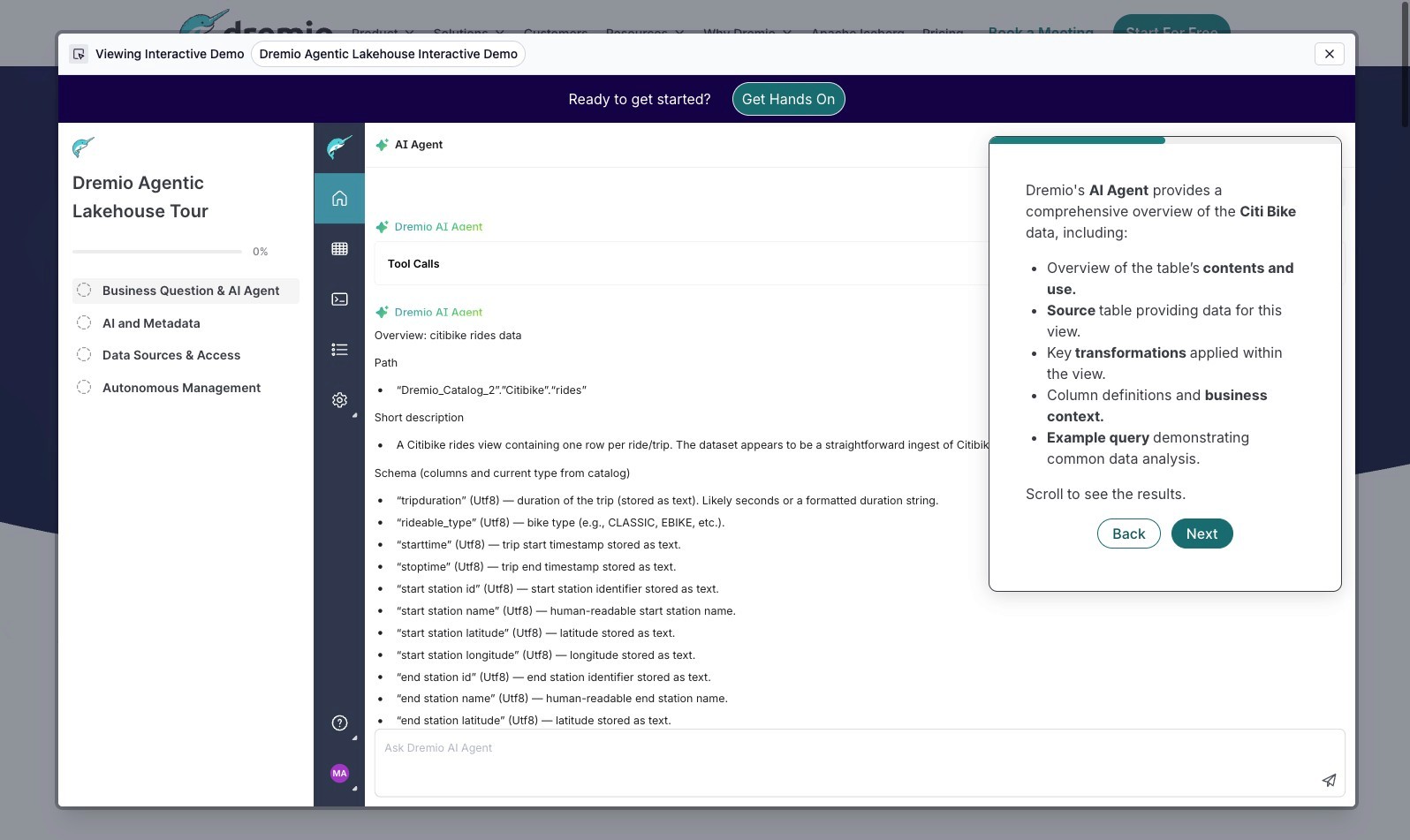Open Why Dremio menu in website header
This screenshot has width=1410, height=840.
tap(747, 31)
